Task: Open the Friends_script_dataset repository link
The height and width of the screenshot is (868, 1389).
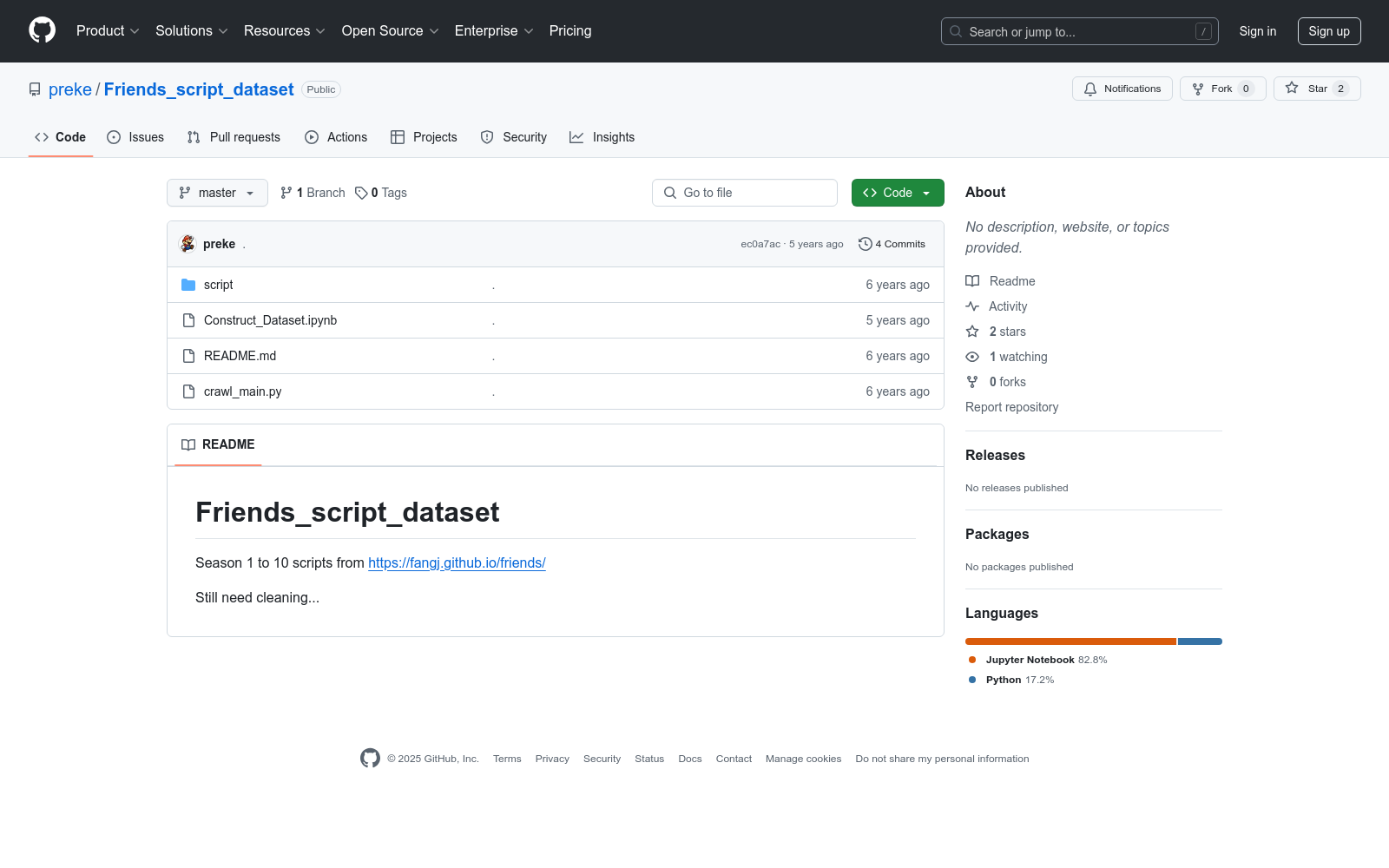Action: pyautogui.click(x=199, y=89)
